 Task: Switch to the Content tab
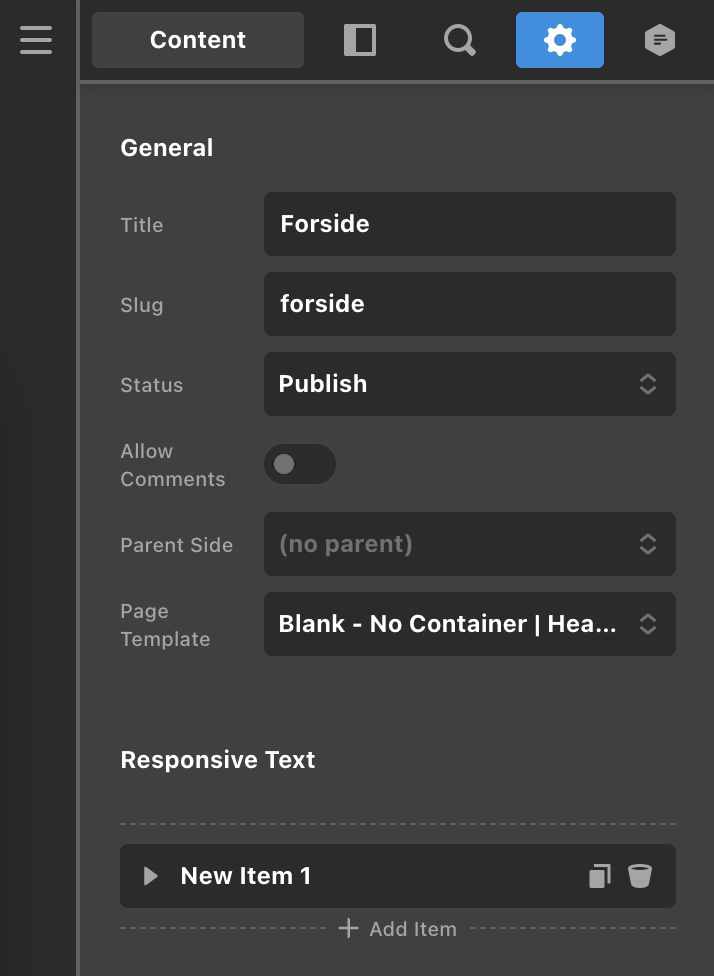click(198, 40)
